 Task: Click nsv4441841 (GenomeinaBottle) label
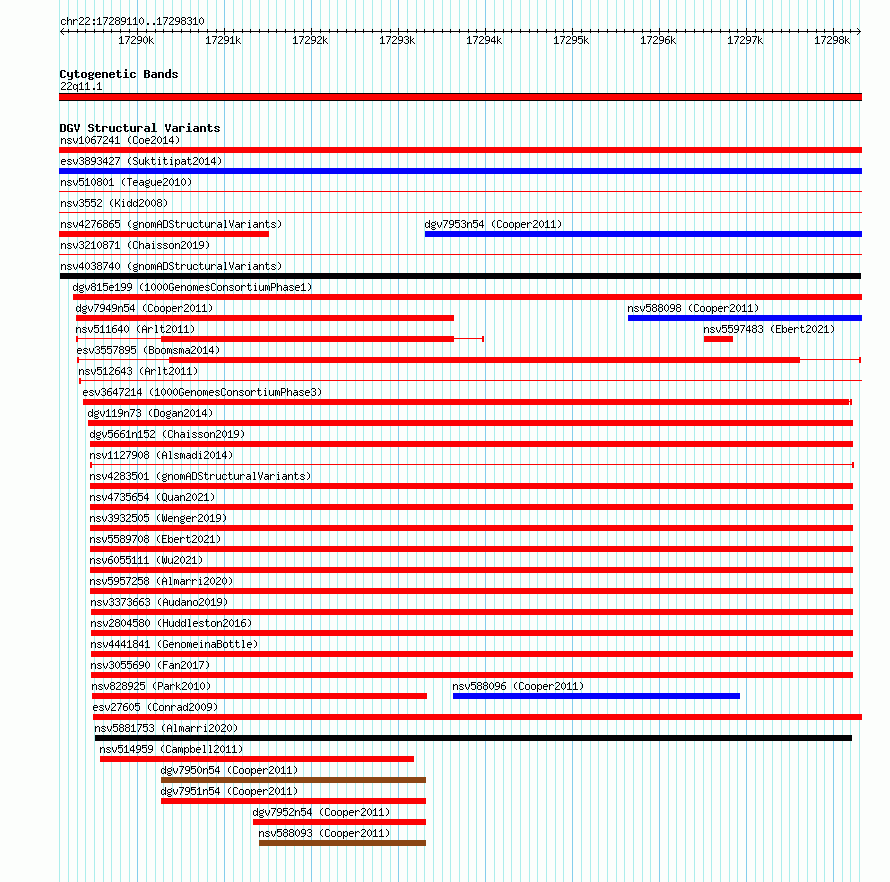(174, 644)
